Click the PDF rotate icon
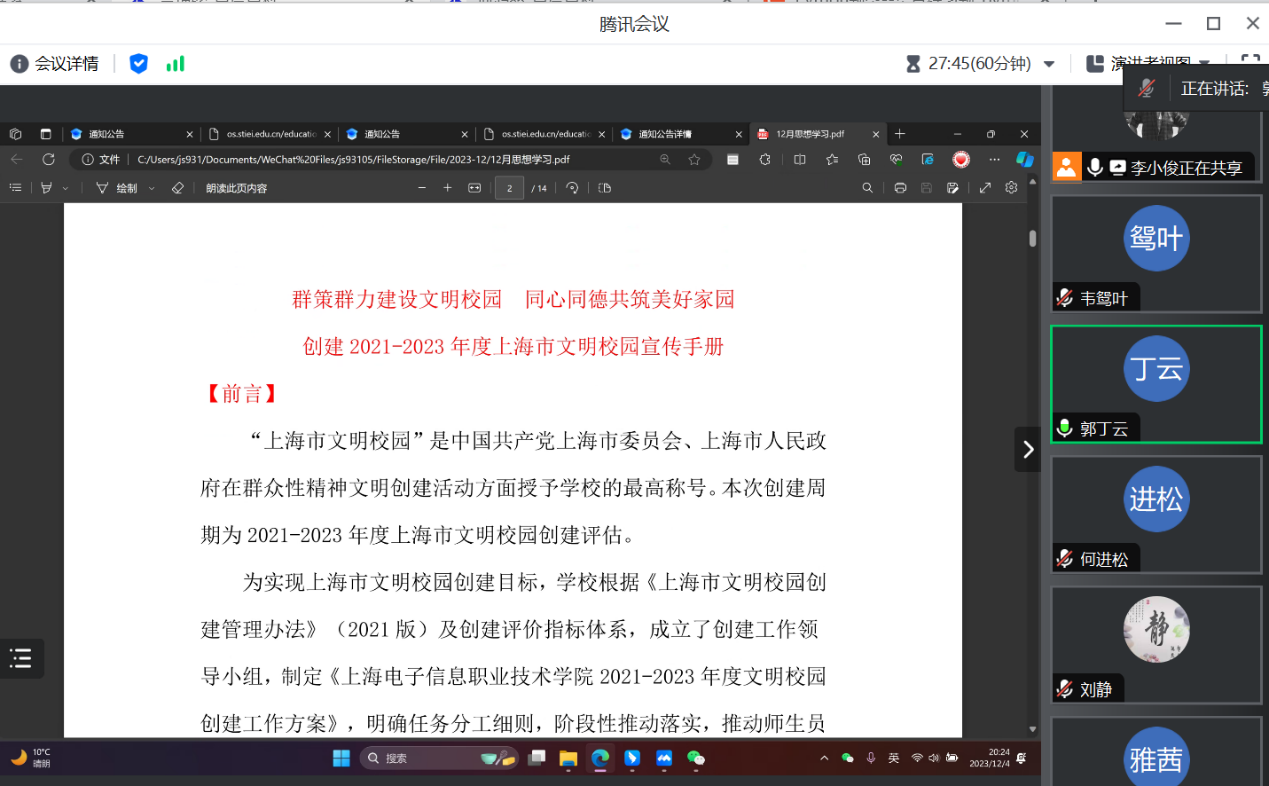The height and width of the screenshot is (786, 1269). [x=572, y=188]
